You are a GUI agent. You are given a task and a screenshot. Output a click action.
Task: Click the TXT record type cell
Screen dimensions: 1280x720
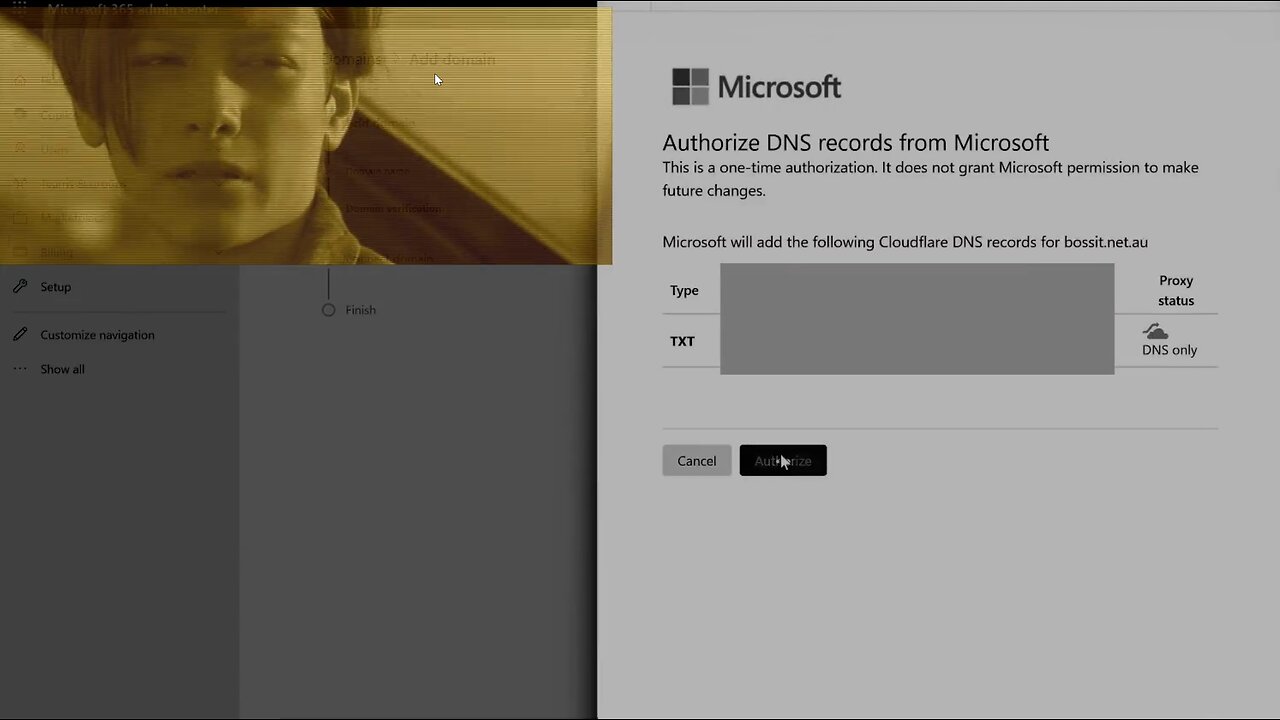[682, 341]
